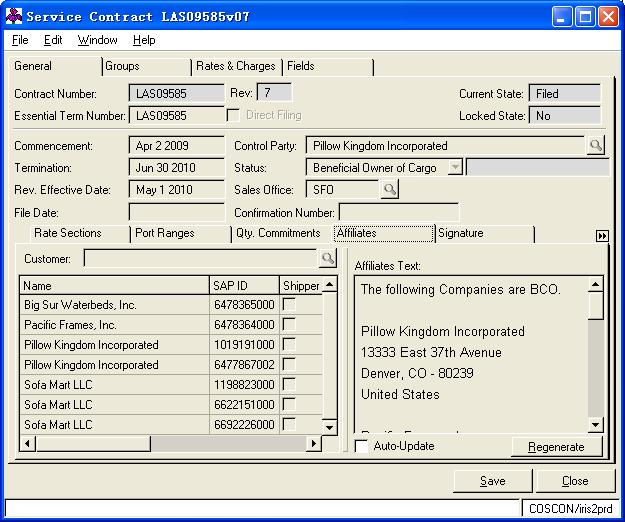Enable the Auto-Update checkbox
Viewport: 625px width, 522px height.
pyautogui.click(x=362, y=446)
